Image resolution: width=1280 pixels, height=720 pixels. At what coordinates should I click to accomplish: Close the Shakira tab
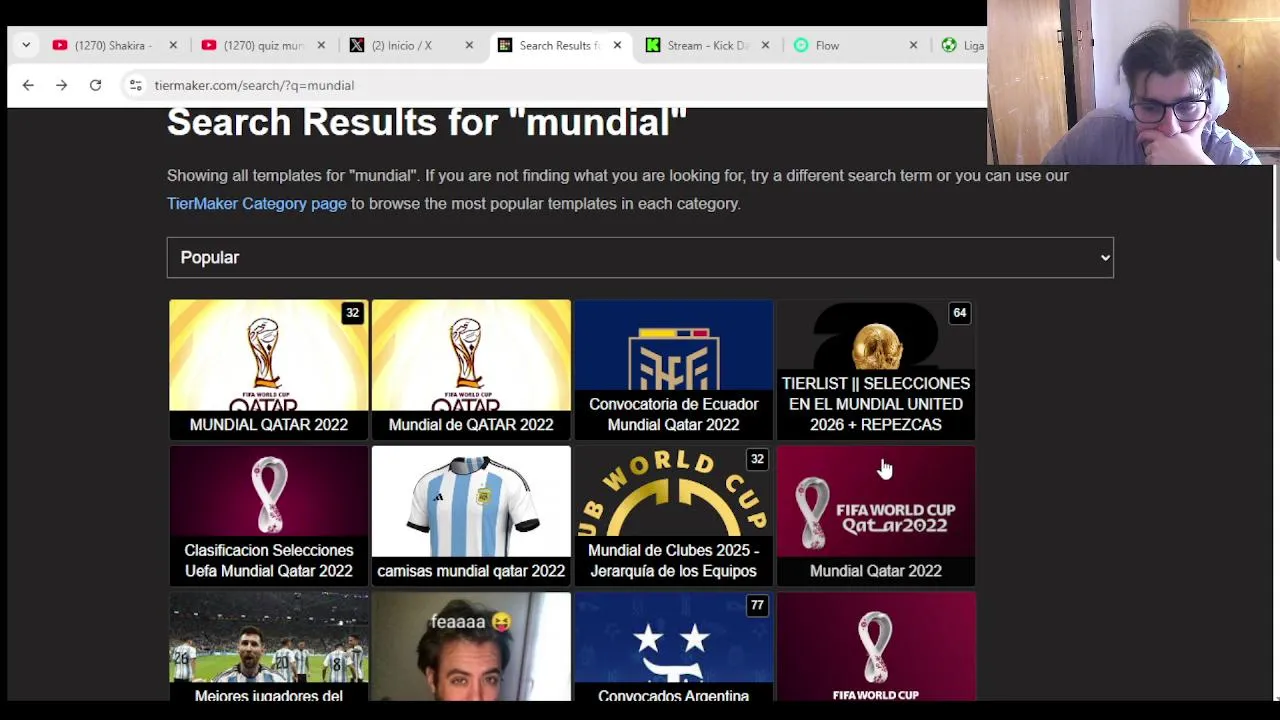173,45
